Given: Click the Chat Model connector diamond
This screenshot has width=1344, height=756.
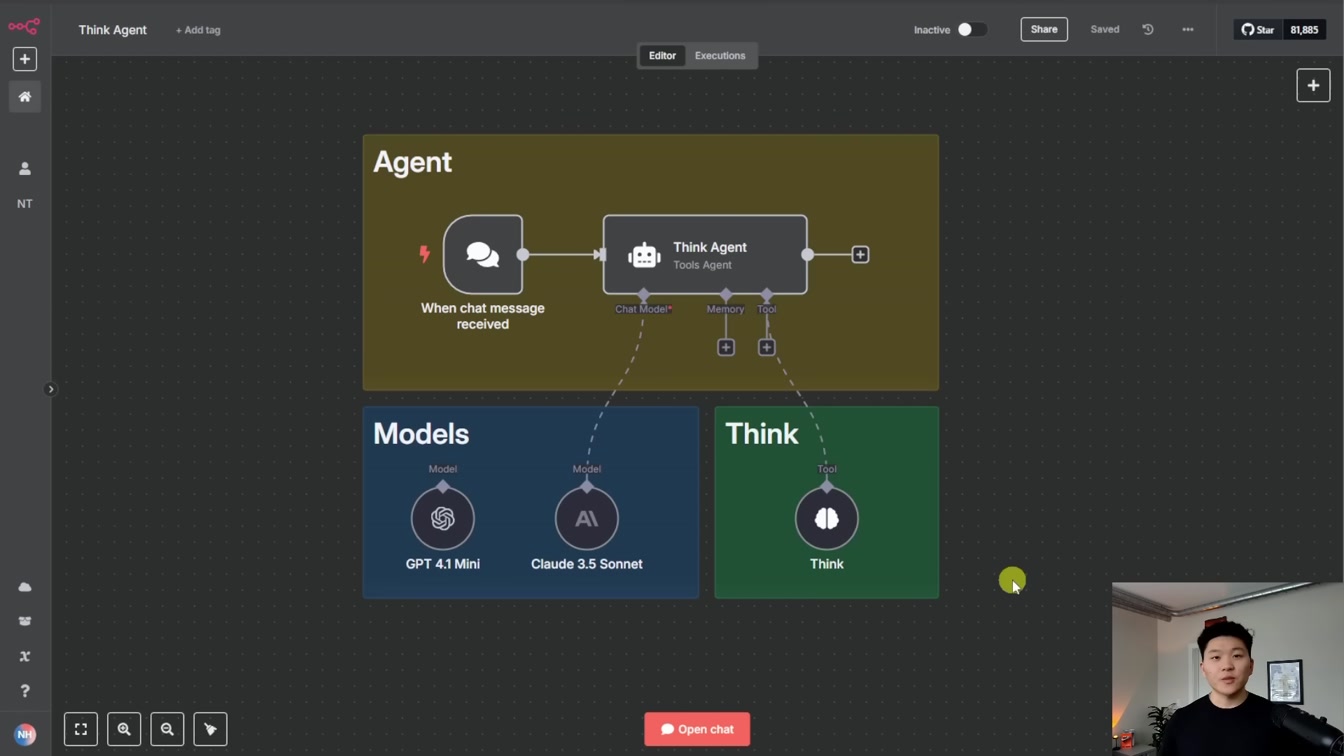Looking at the screenshot, I should (643, 295).
